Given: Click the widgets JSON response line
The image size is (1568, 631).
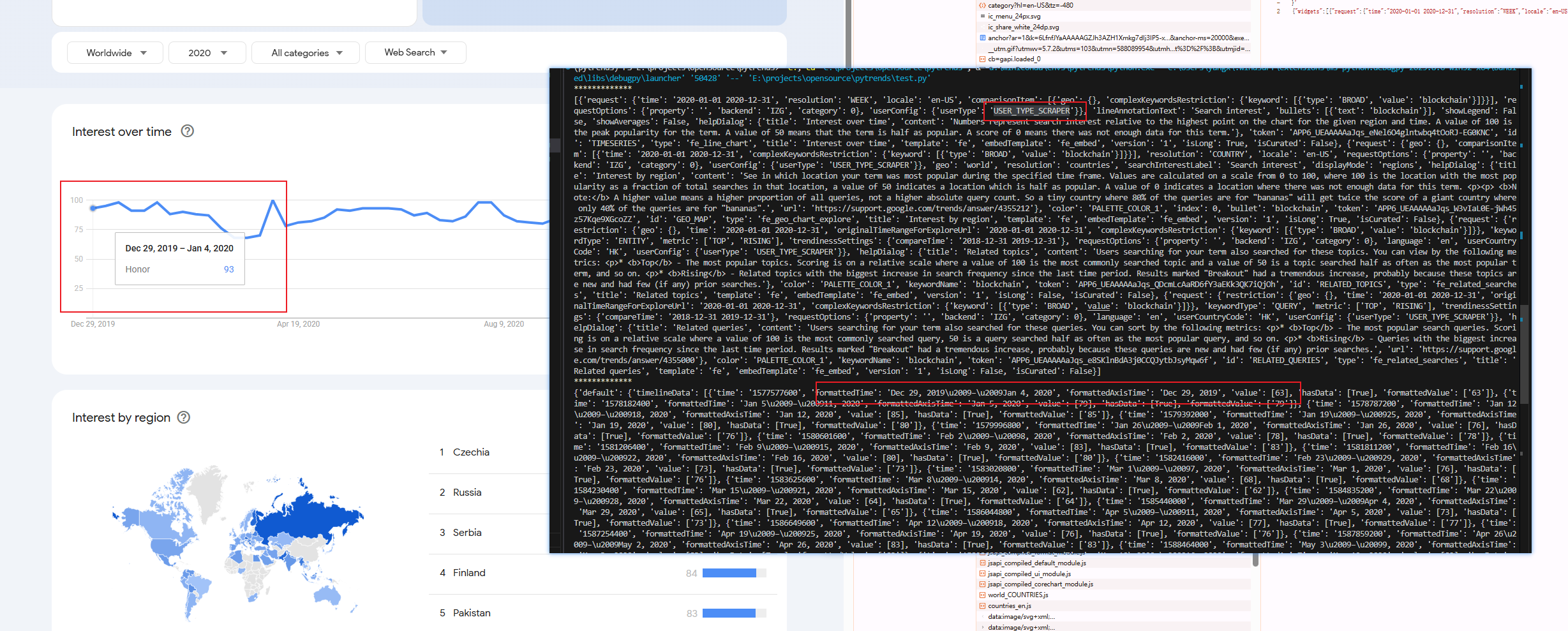Looking at the screenshot, I should click(x=1429, y=11).
